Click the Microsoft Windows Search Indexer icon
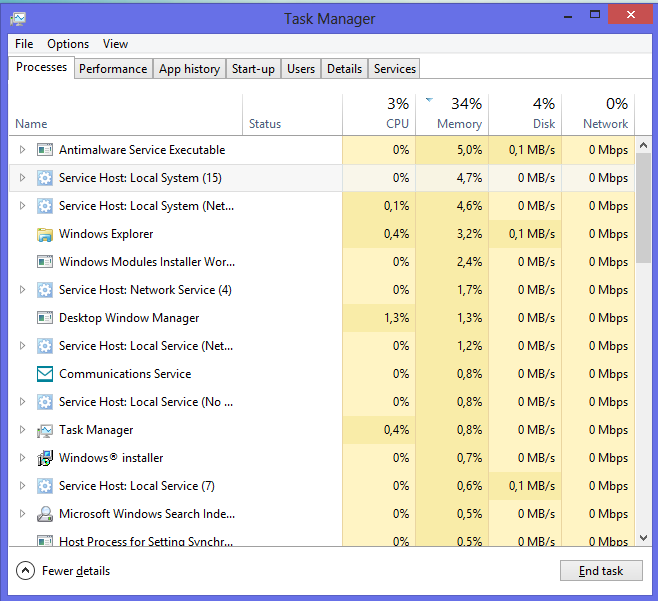The width and height of the screenshot is (658, 601). [x=44, y=514]
